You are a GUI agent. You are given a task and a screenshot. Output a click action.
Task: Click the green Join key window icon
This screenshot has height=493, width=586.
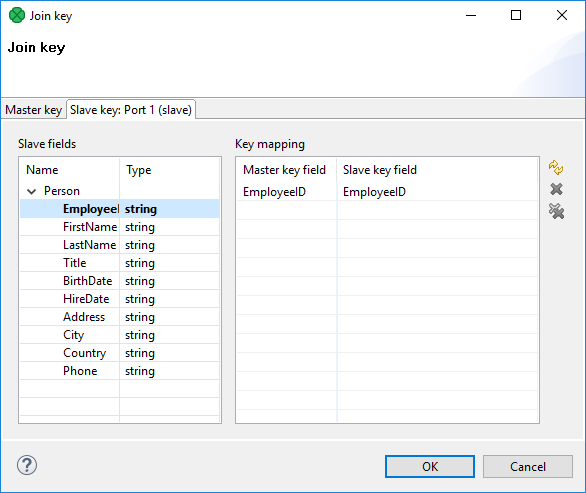[17, 15]
